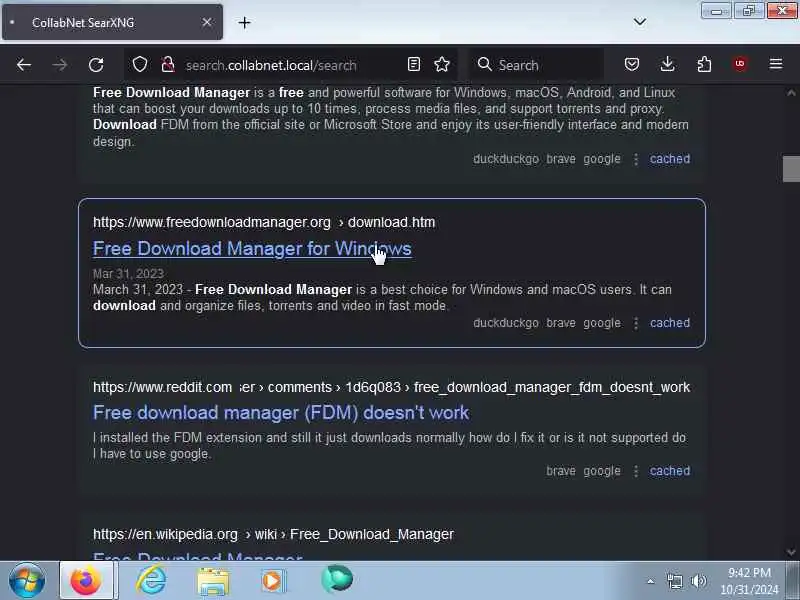Open Free download manager (FDM) doesn't work link
The image size is (800, 600).
(281, 412)
